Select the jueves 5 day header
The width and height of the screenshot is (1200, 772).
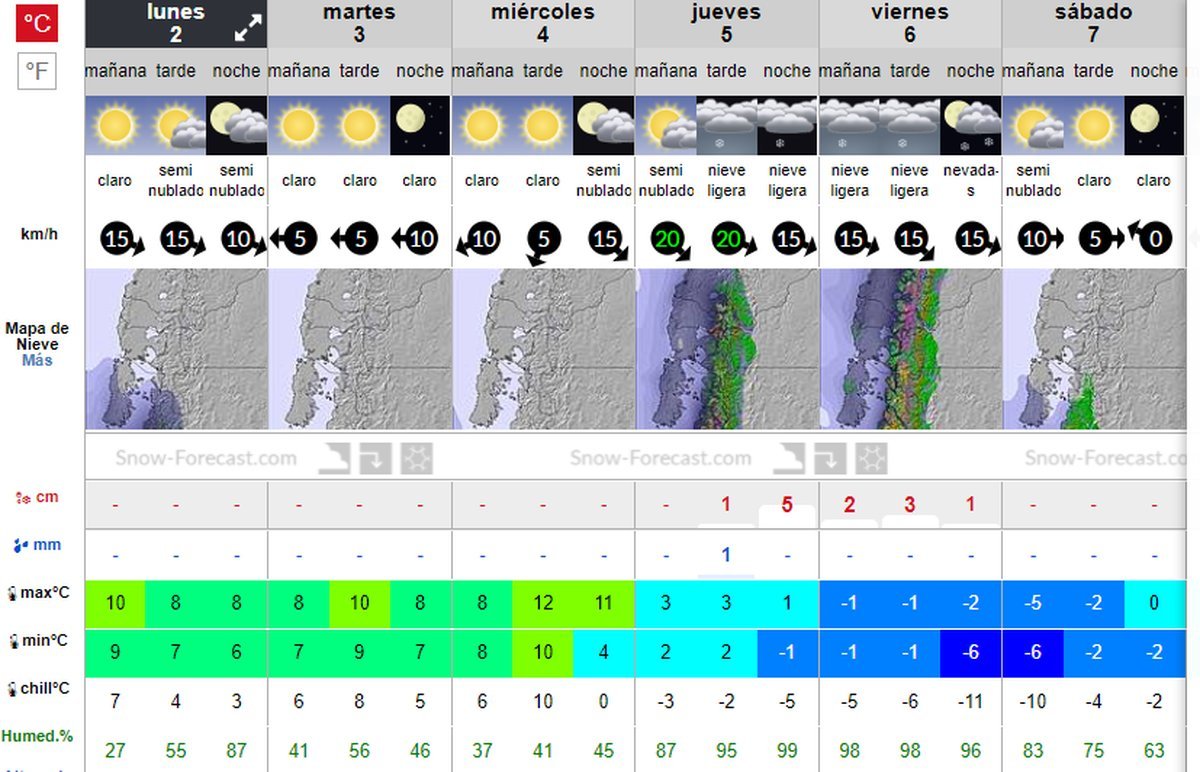click(x=726, y=23)
